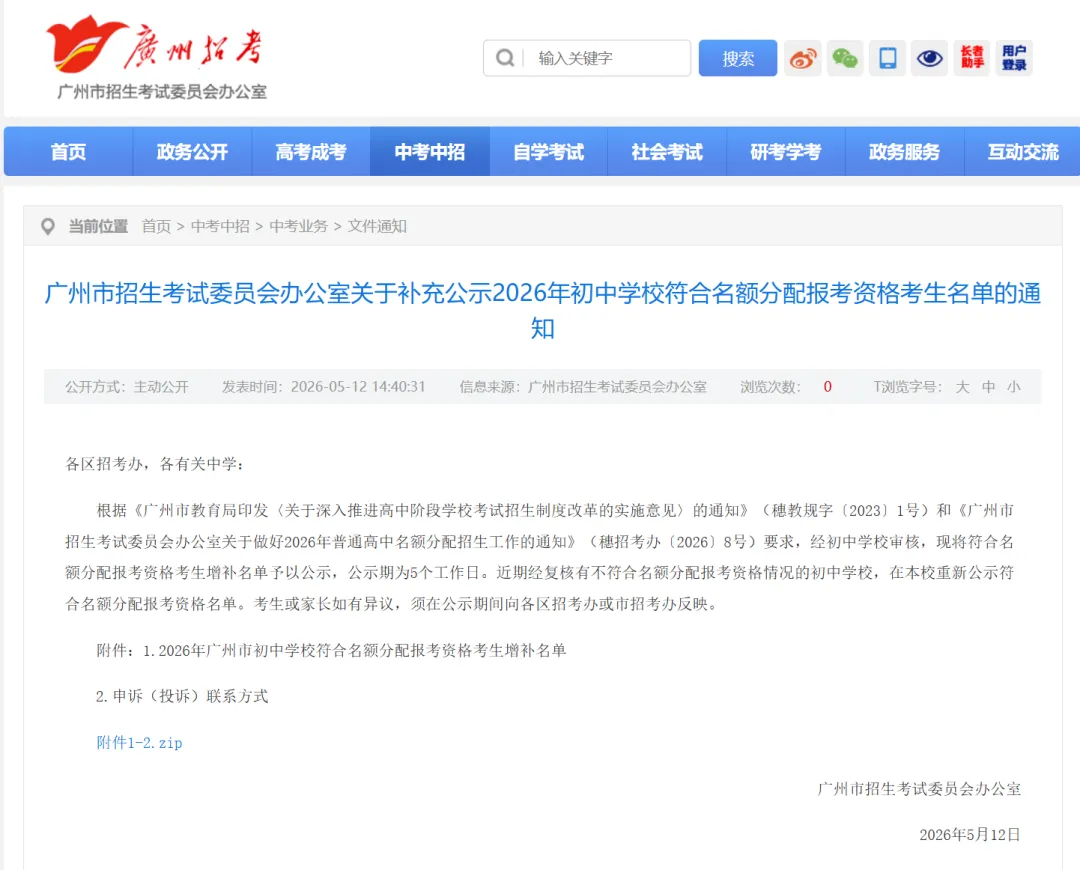This screenshot has height=870, width=1080.
Task: Click the 2026年5月12日 date signature
Action: [x=970, y=835]
